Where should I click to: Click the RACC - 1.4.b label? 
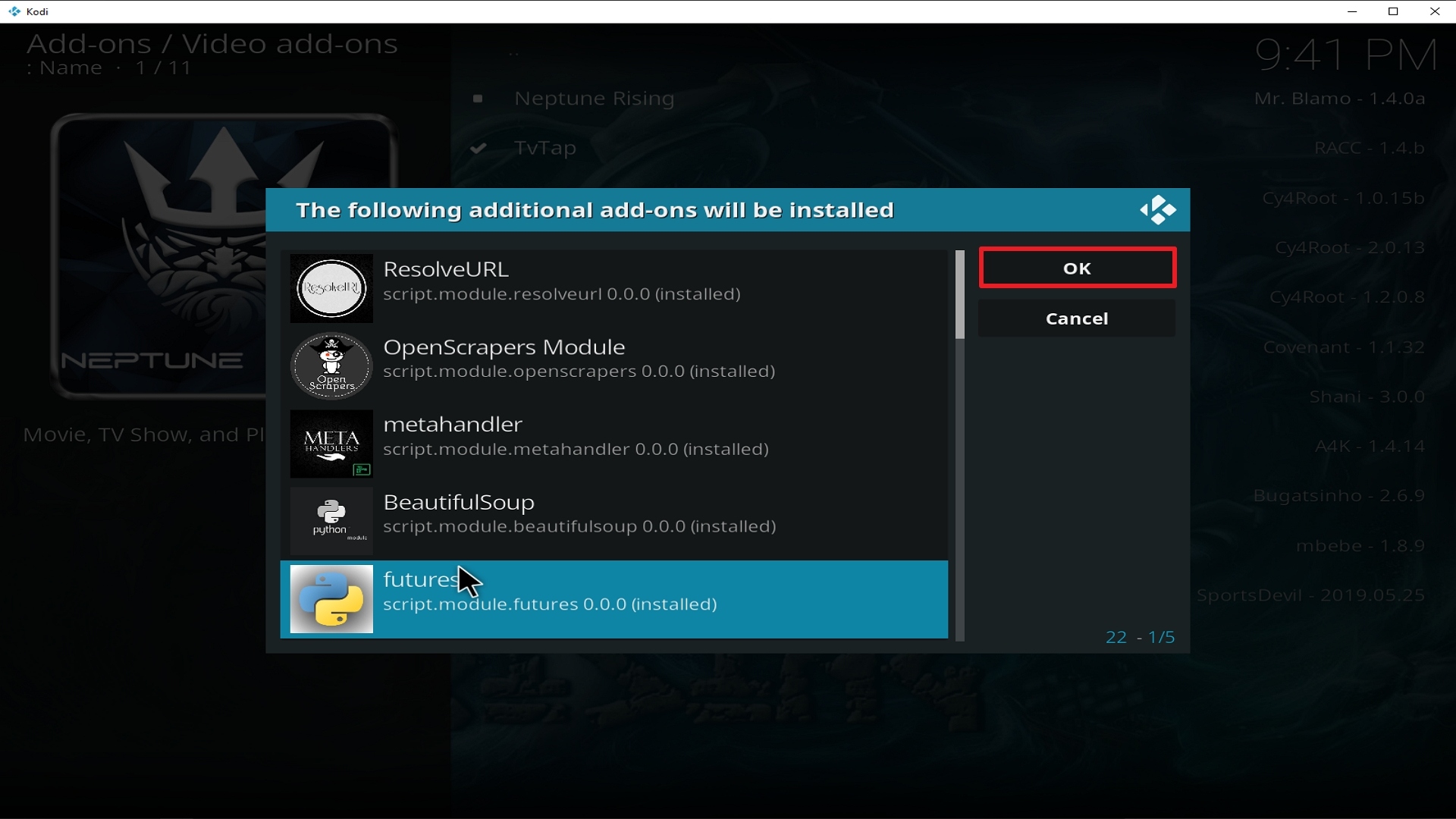(1369, 148)
